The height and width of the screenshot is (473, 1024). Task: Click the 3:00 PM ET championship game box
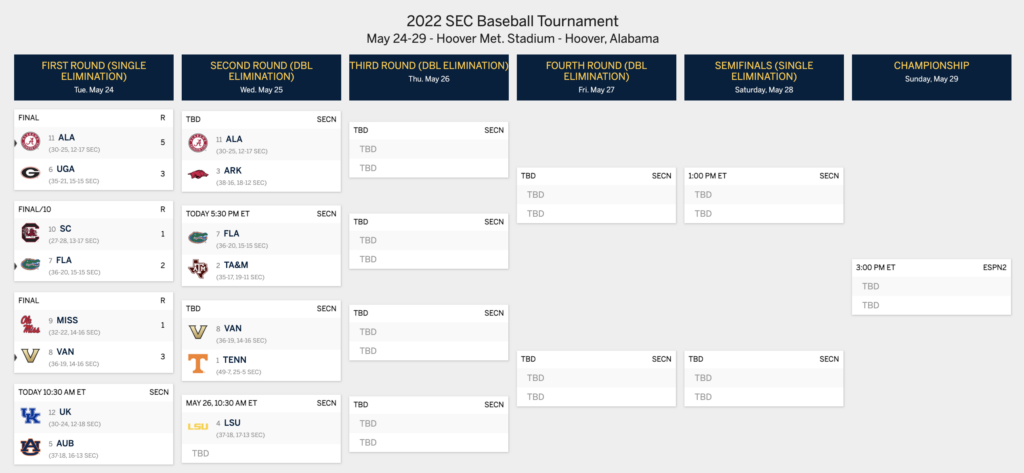tap(931, 287)
